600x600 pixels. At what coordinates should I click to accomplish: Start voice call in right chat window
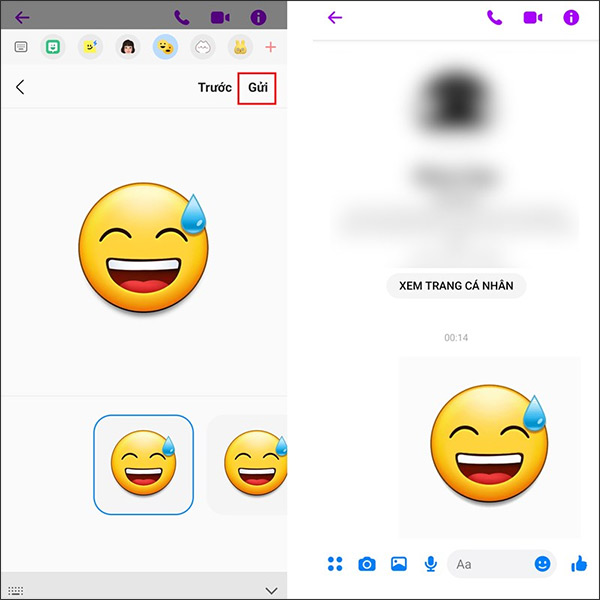click(x=494, y=17)
